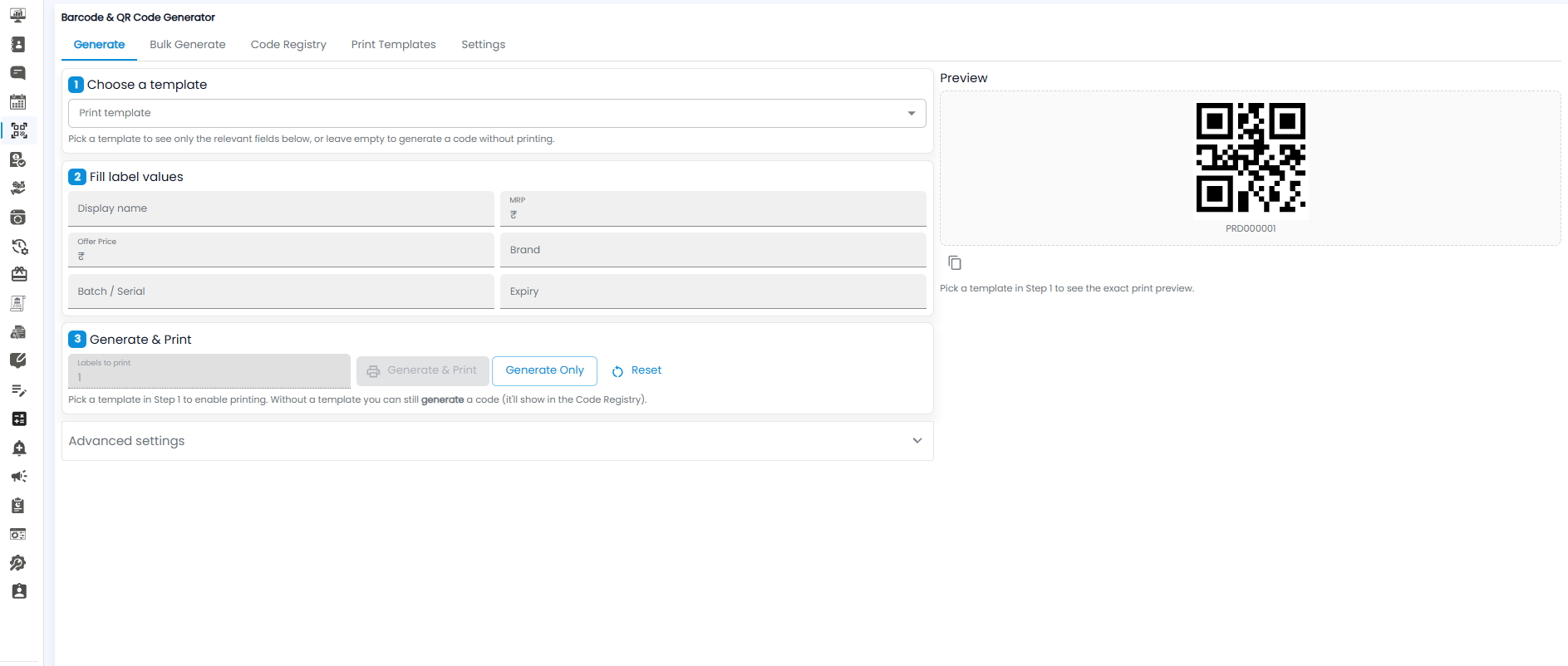This screenshot has width=1568, height=666.
Task: Click the Generate Only button
Action: (x=544, y=370)
